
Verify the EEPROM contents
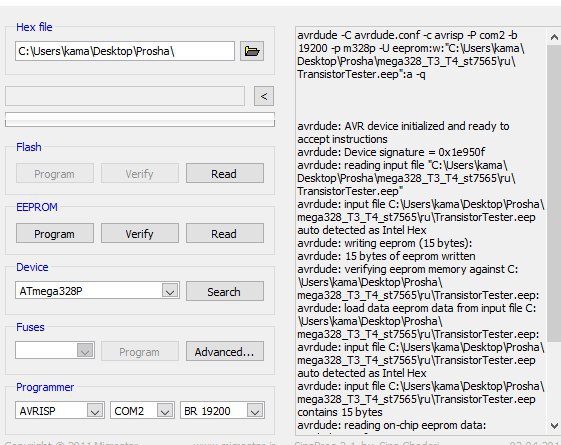(140, 234)
